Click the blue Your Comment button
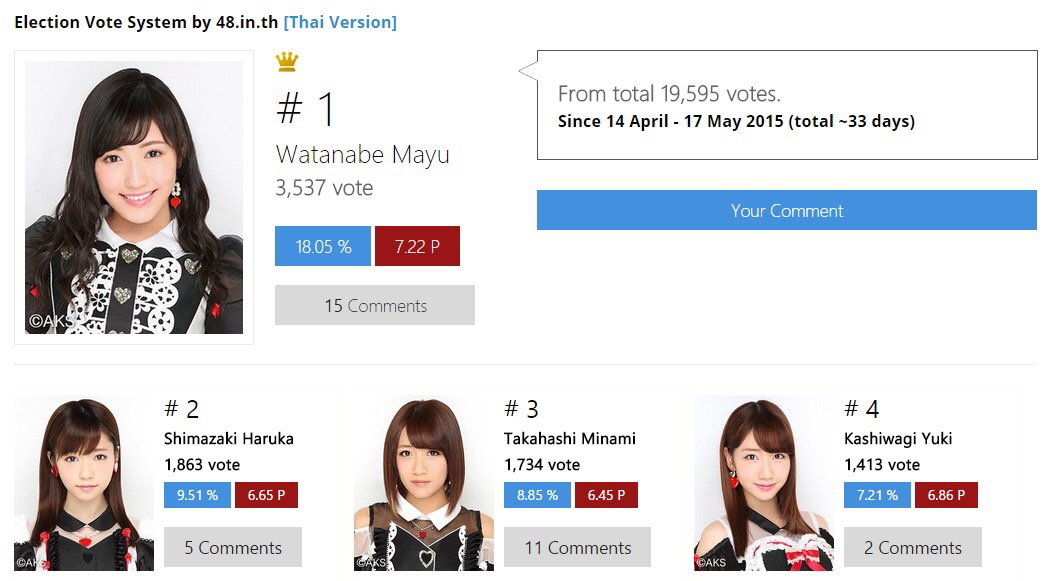The width and height of the screenshot is (1044, 581). [786, 210]
